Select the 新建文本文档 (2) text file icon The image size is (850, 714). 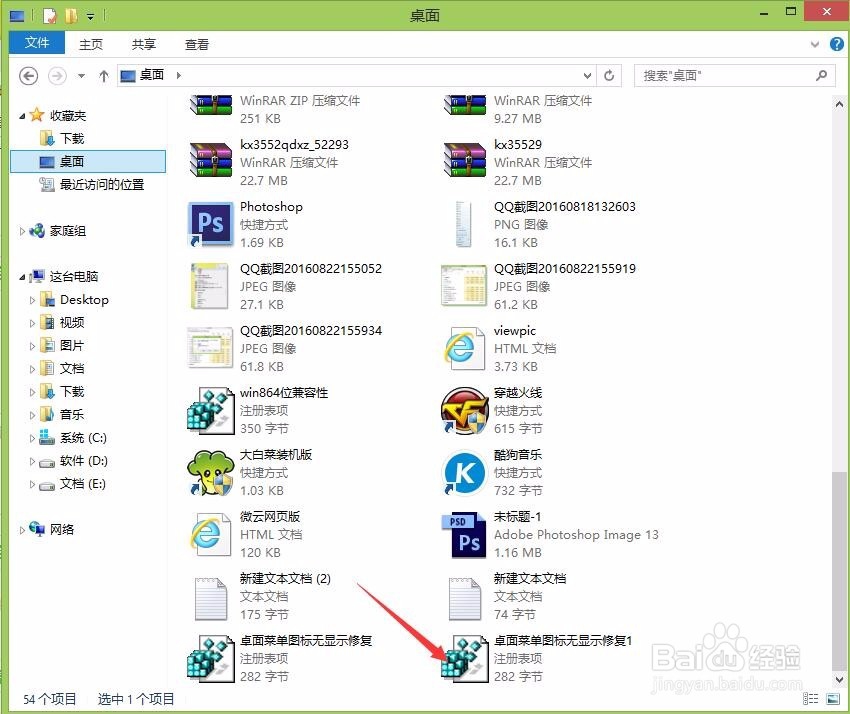(211, 599)
